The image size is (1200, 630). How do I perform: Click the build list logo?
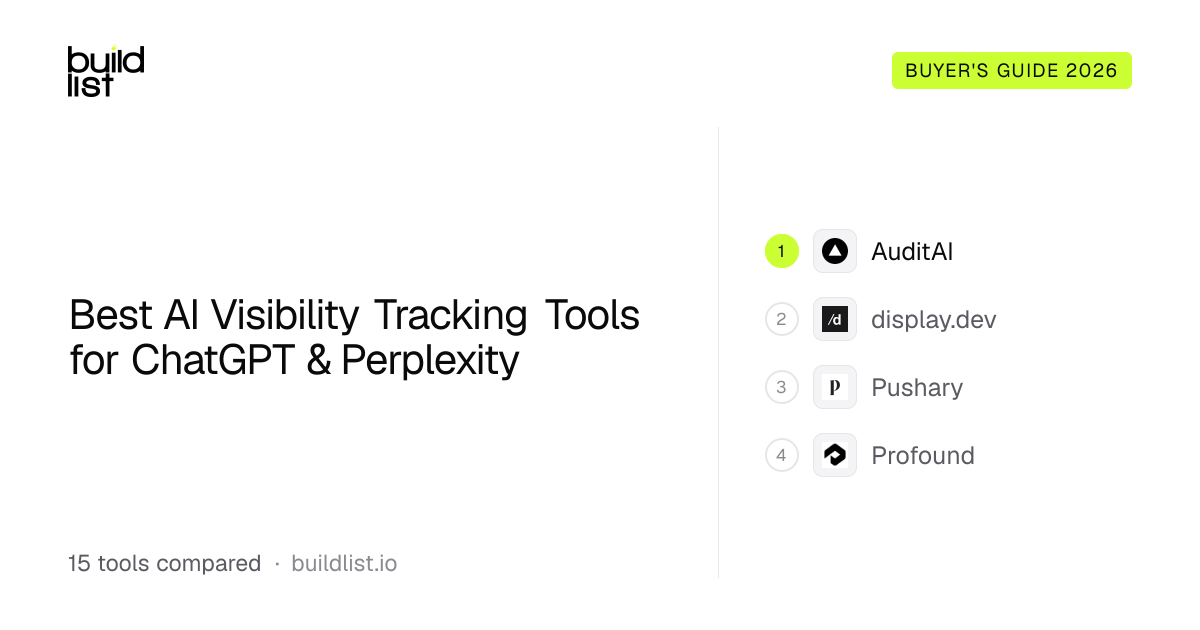click(x=106, y=71)
